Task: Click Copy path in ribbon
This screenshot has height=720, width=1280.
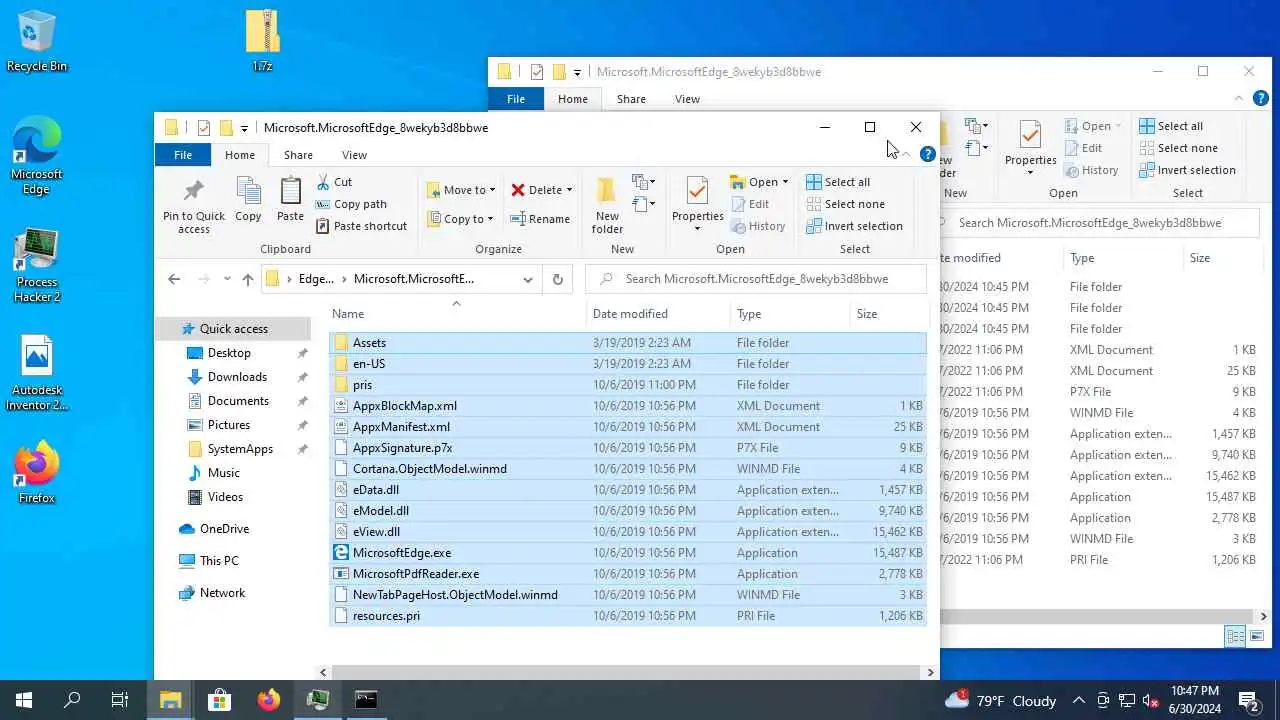Action: point(351,204)
